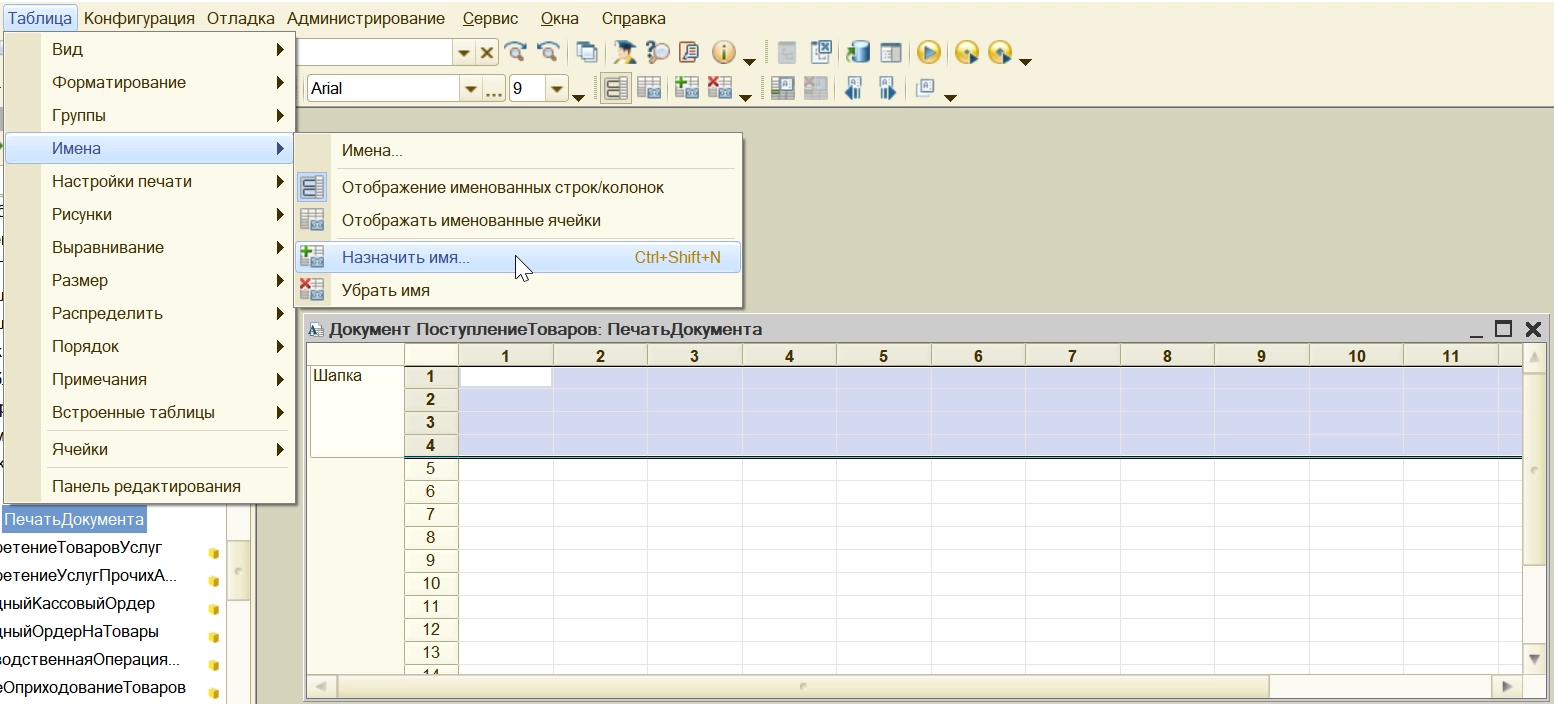Screen dimensions: 1554x704
Task: Select row header 5 in the spreadsheet
Action: point(431,468)
